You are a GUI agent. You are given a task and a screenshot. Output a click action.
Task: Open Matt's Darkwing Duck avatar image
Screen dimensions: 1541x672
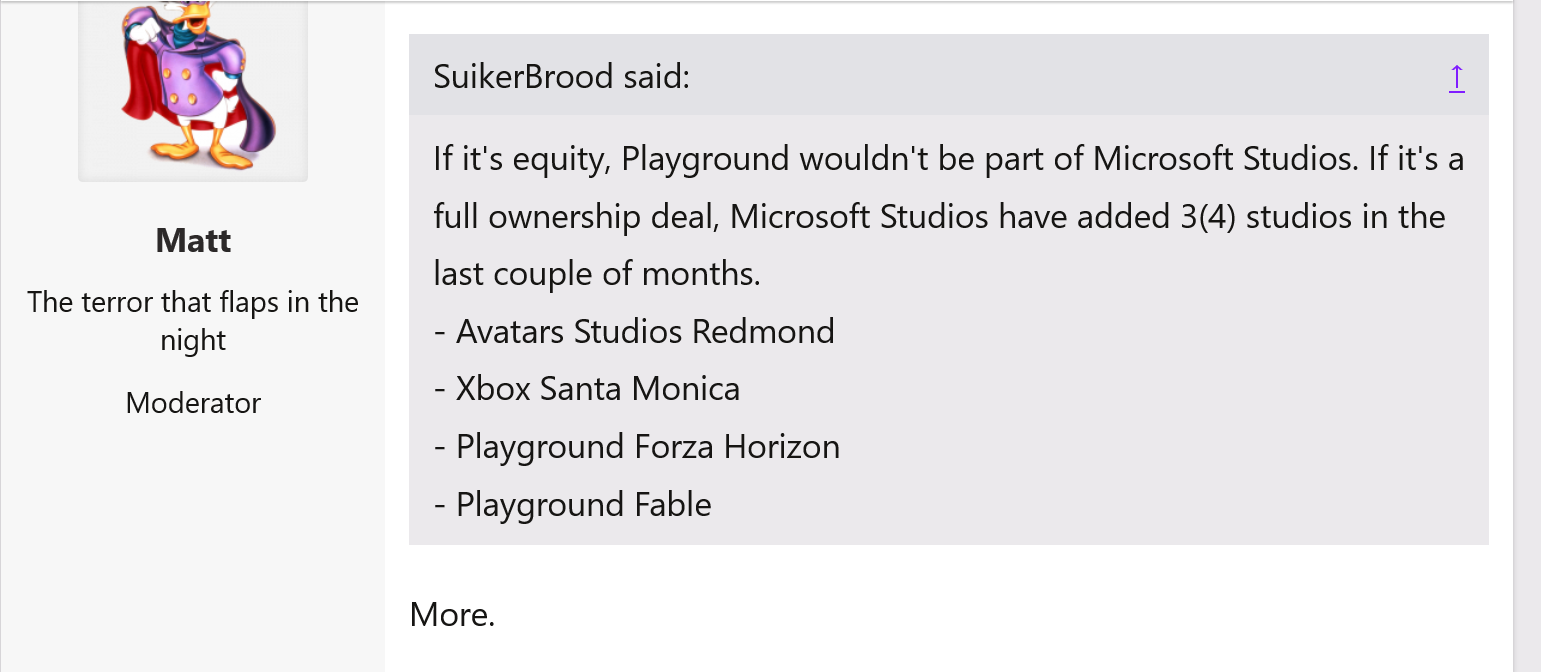193,90
